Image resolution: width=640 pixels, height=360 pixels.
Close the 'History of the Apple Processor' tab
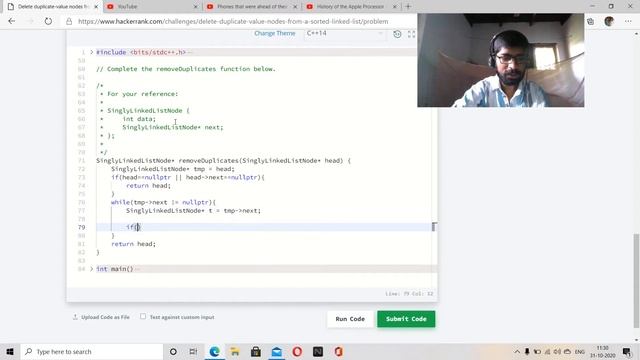pos(395,7)
